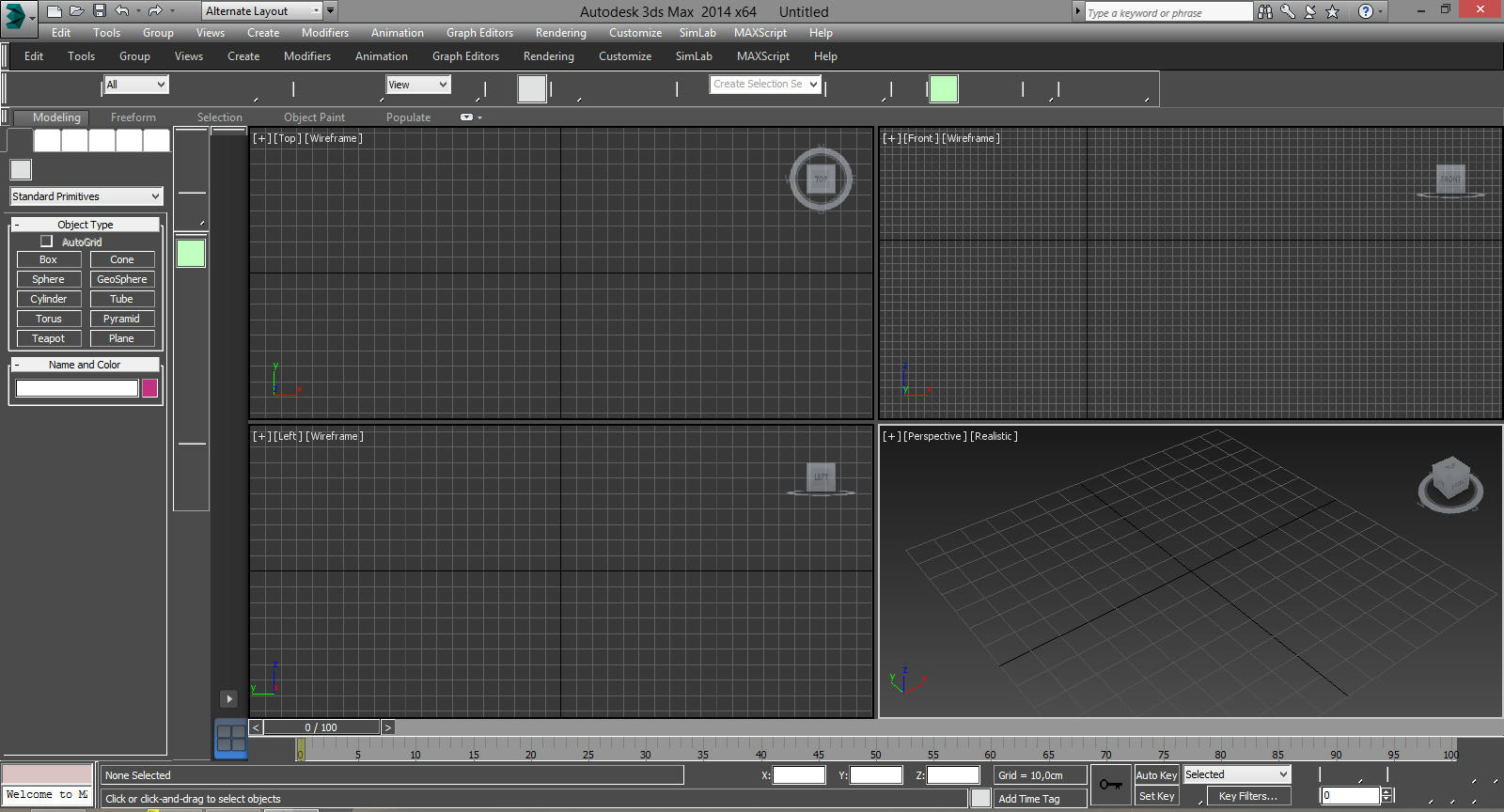Click the X coordinate input field
Image resolution: width=1504 pixels, height=812 pixels.
799,775
